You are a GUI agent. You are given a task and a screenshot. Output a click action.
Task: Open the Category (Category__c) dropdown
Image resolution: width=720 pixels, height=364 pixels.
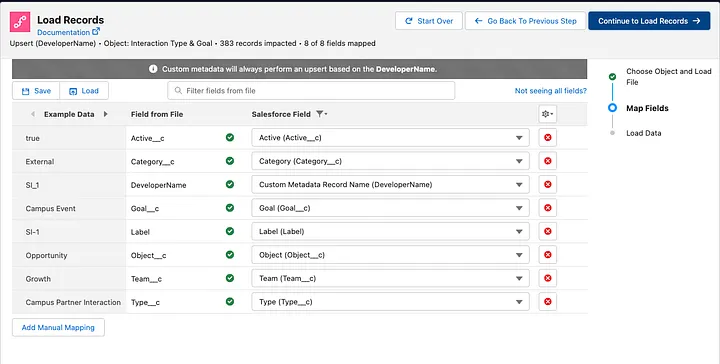390,161
